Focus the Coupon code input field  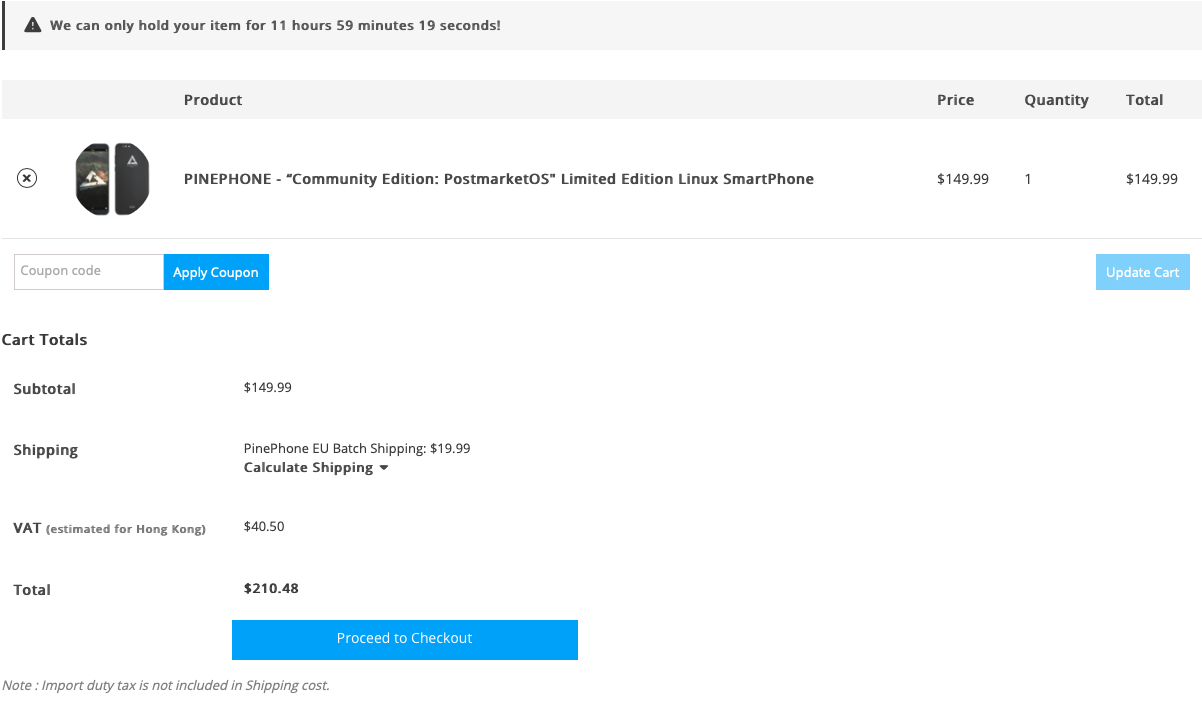89,272
